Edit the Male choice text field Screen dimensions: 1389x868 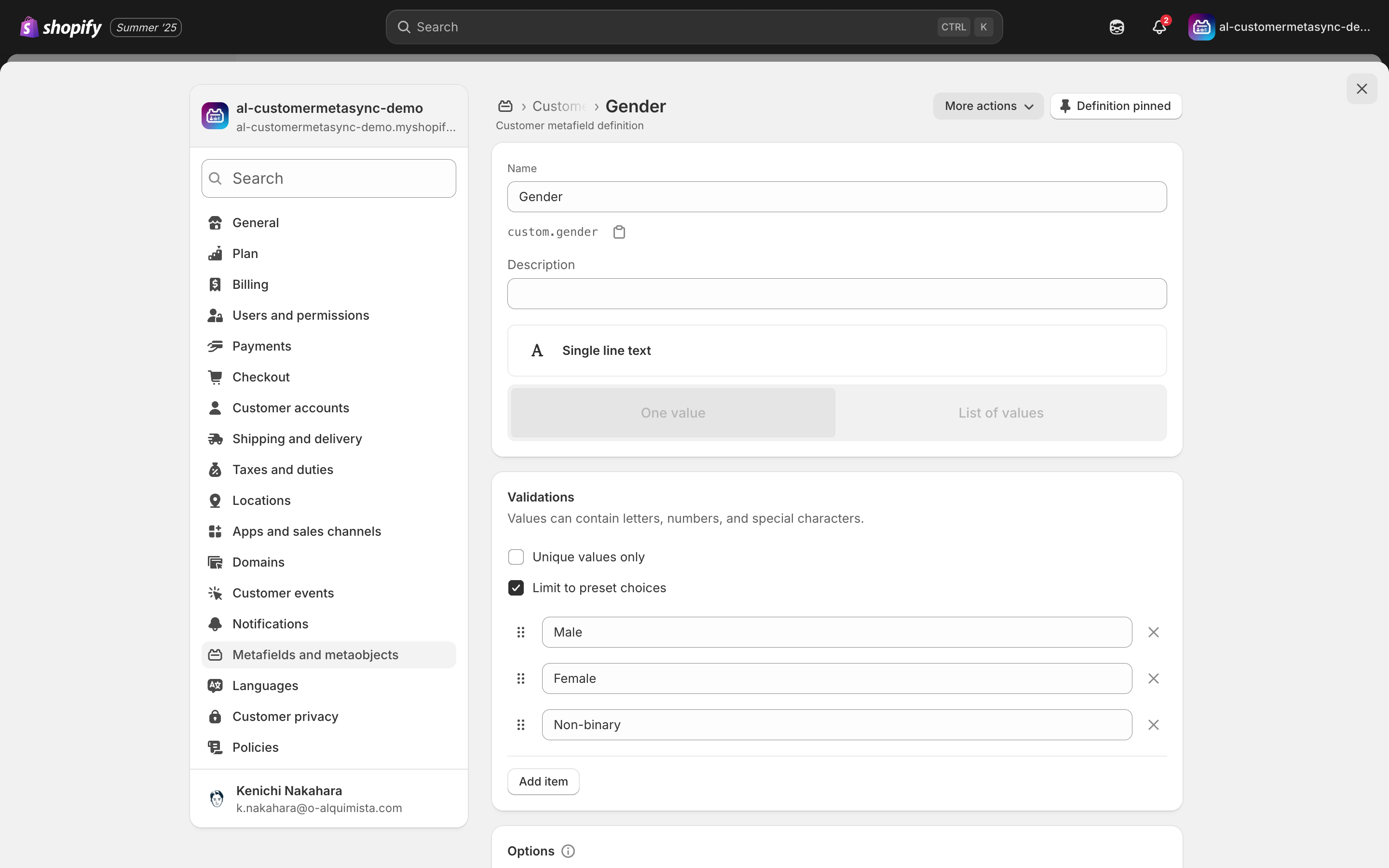[x=836, y=632]
